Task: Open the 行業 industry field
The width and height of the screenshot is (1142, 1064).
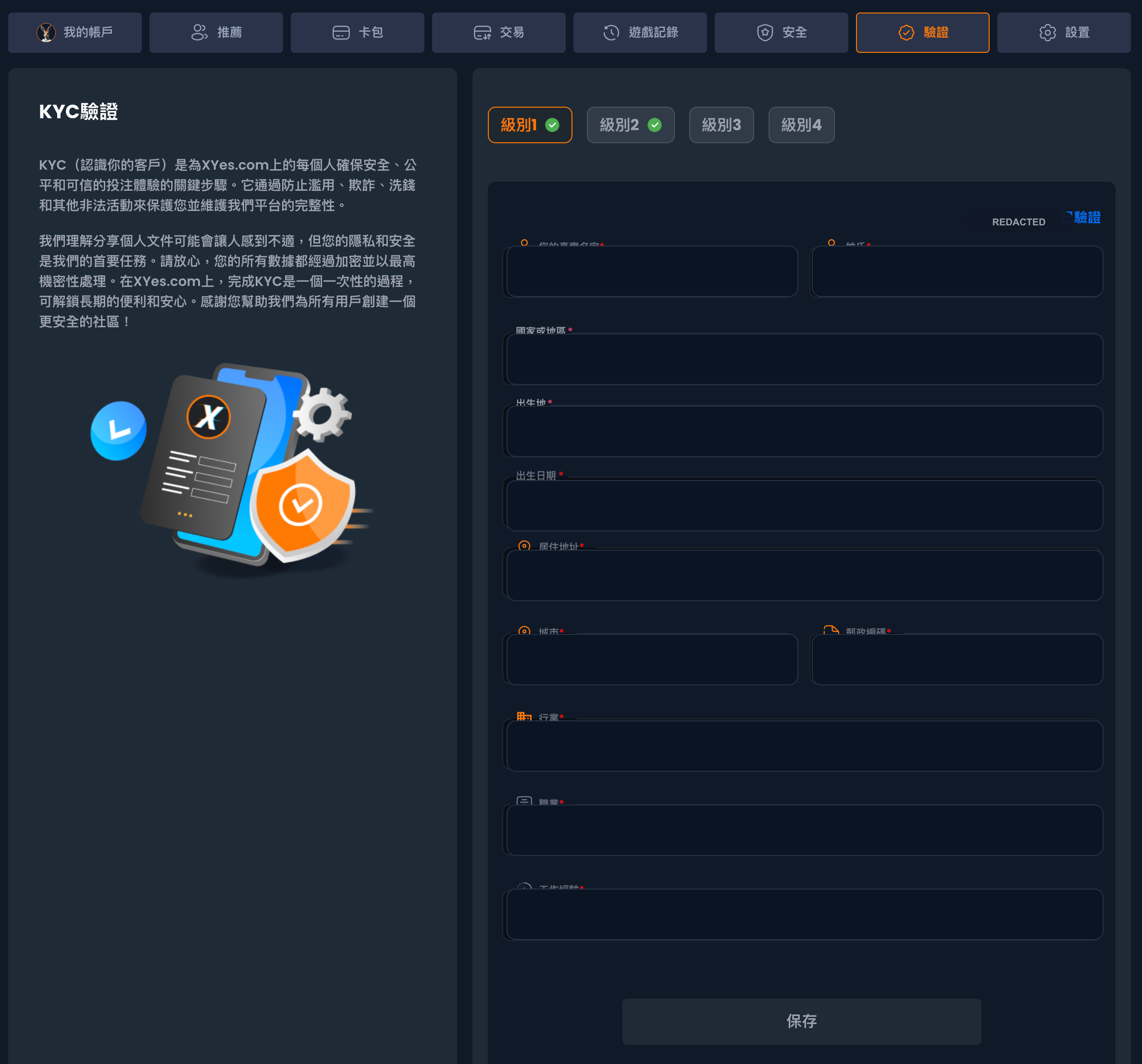Action: pos(804,746)
